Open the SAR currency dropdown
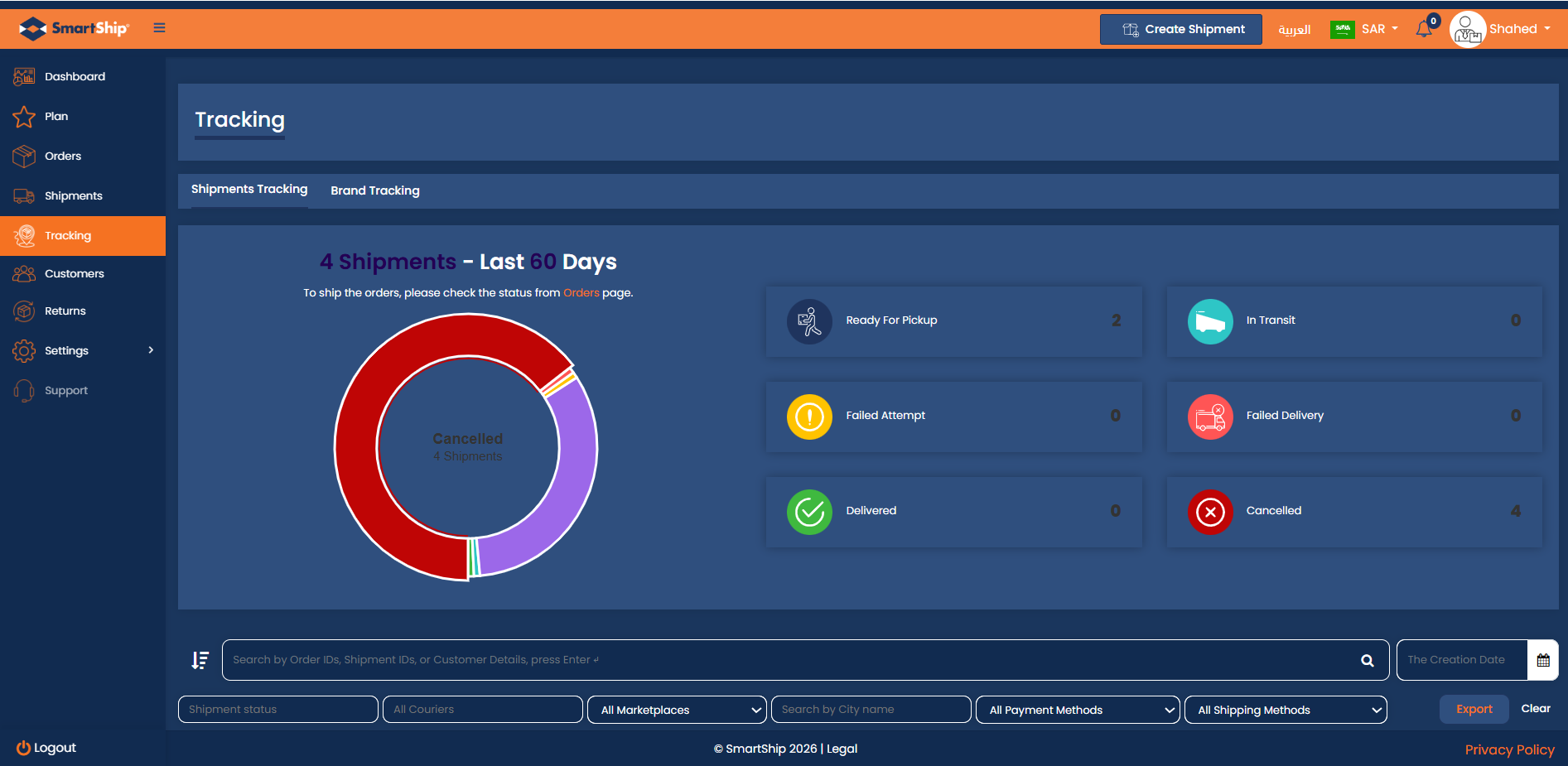Viewport: 1568px width, 766px height. coord(1378,29)
